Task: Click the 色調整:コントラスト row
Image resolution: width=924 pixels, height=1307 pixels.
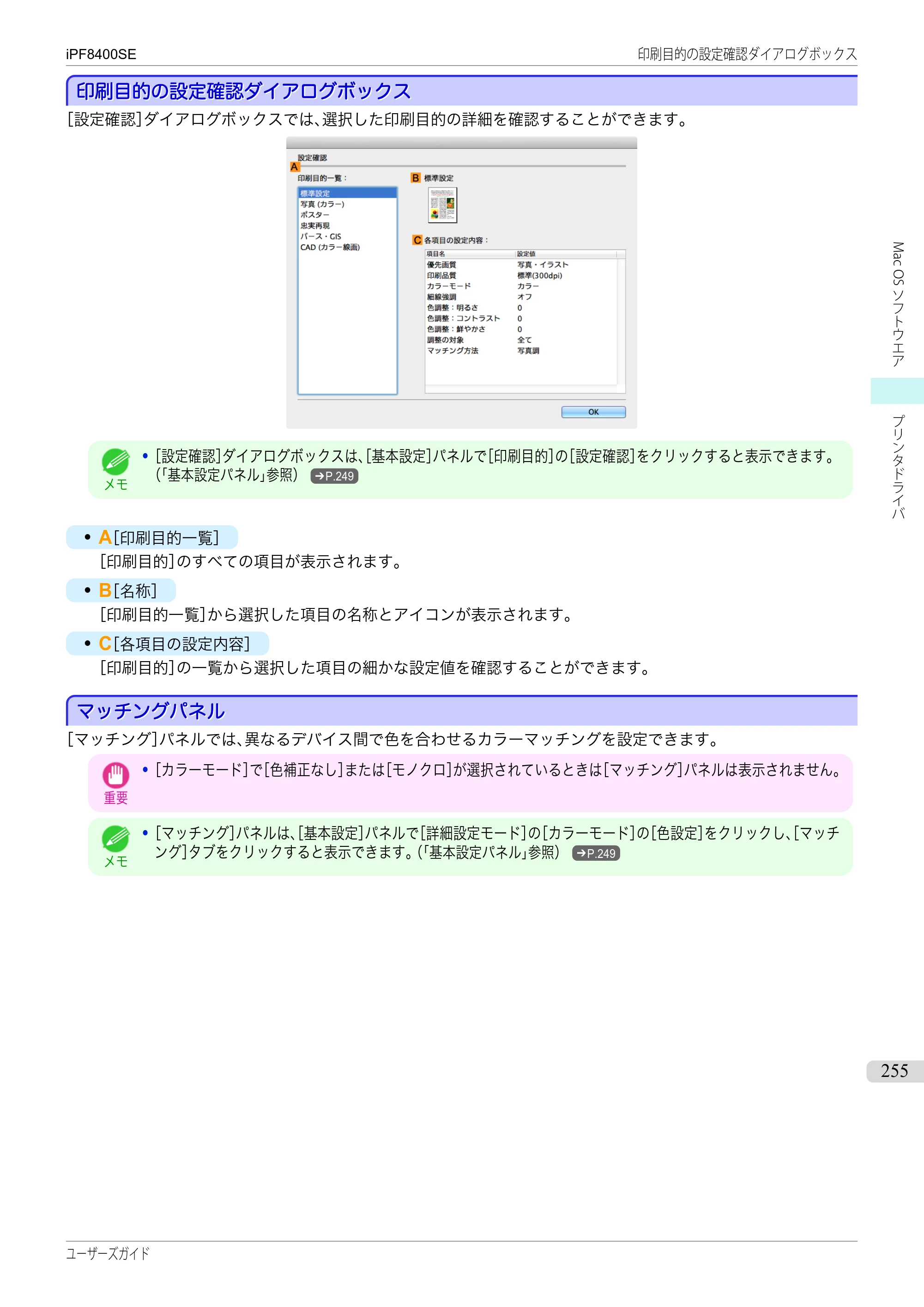Action: click(520, 319)
